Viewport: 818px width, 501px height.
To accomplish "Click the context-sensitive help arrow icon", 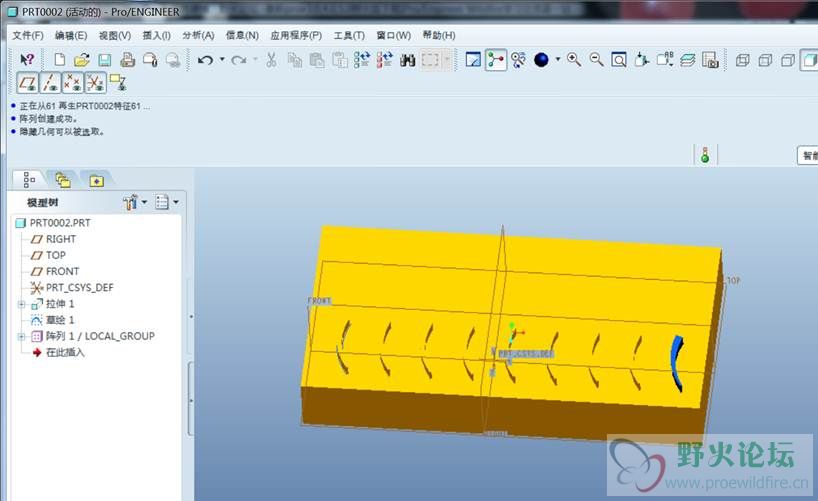I will tap(27, 59).
